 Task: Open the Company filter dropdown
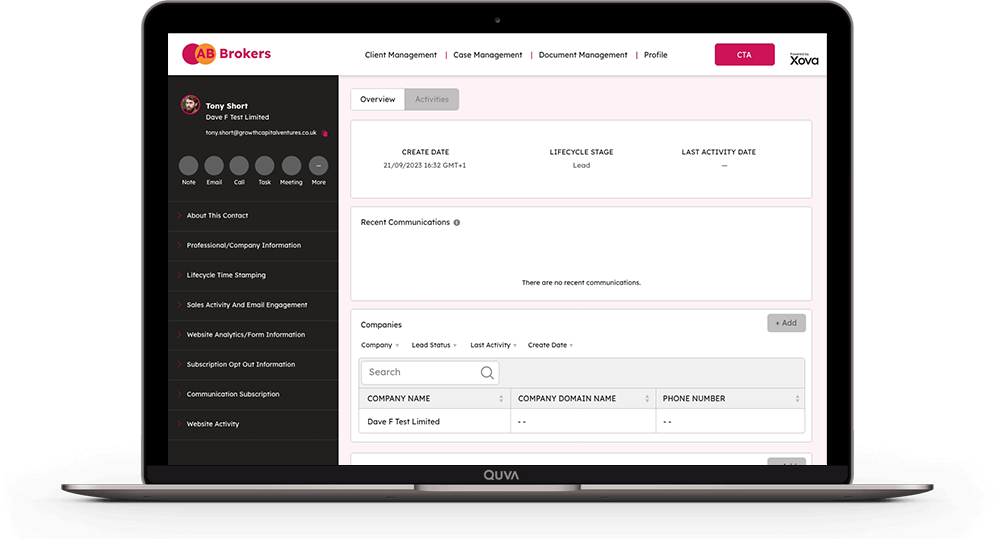[379, 345]
